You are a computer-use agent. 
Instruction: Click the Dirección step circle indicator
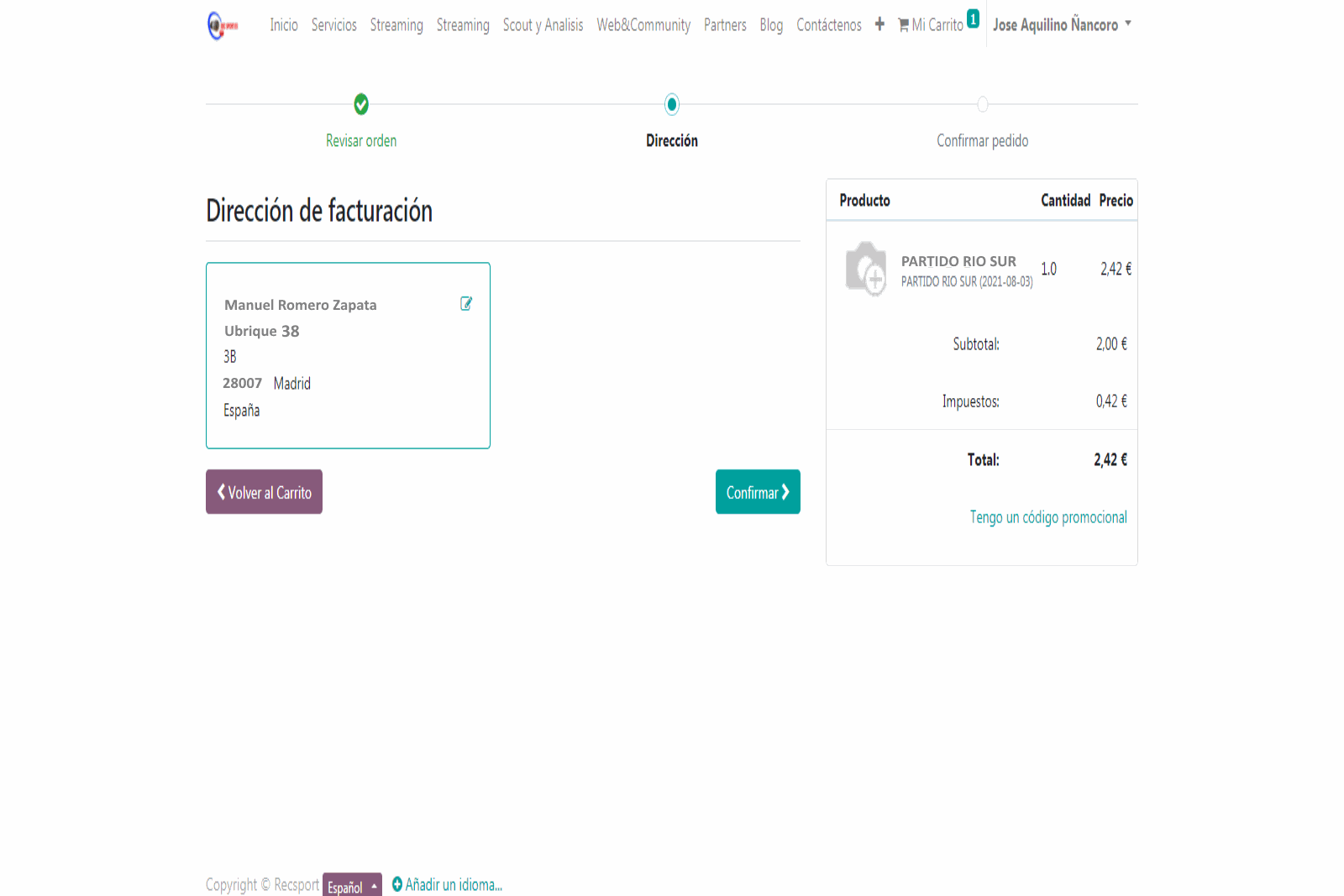coord(672,104)
